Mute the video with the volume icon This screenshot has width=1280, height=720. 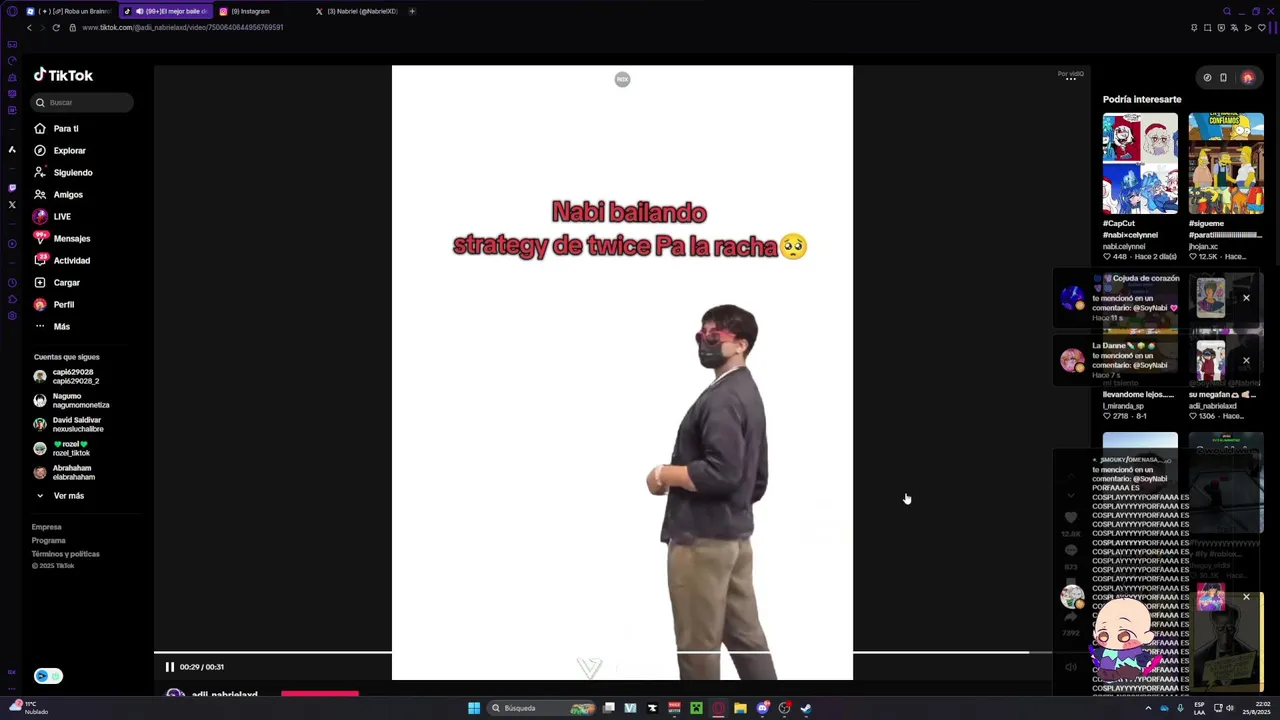tap(1071, 667)
